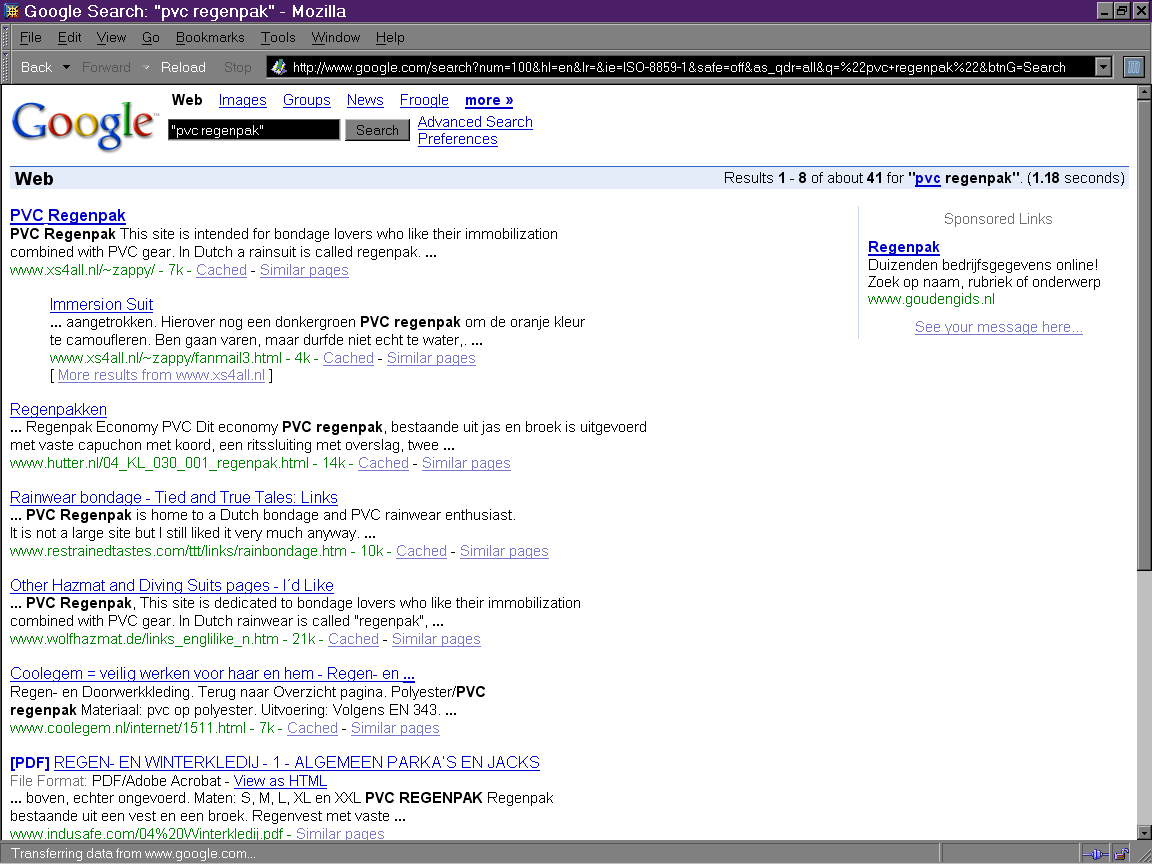Open the sponsored 'Regenpak' ad link
1152x864 pixels.
click(904, 247)
